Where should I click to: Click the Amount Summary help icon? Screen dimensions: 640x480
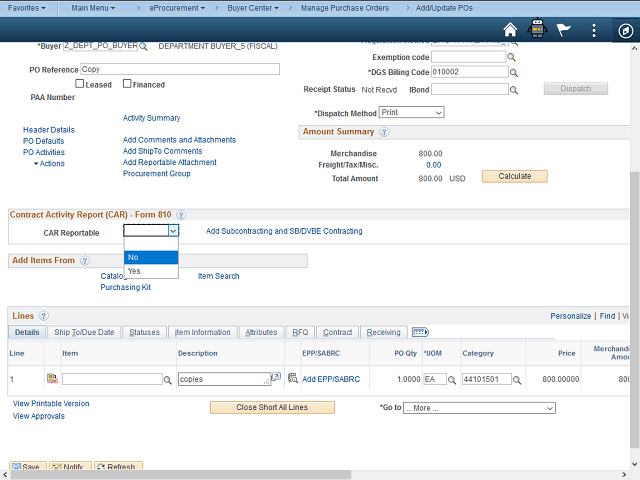tap(384, 132)
